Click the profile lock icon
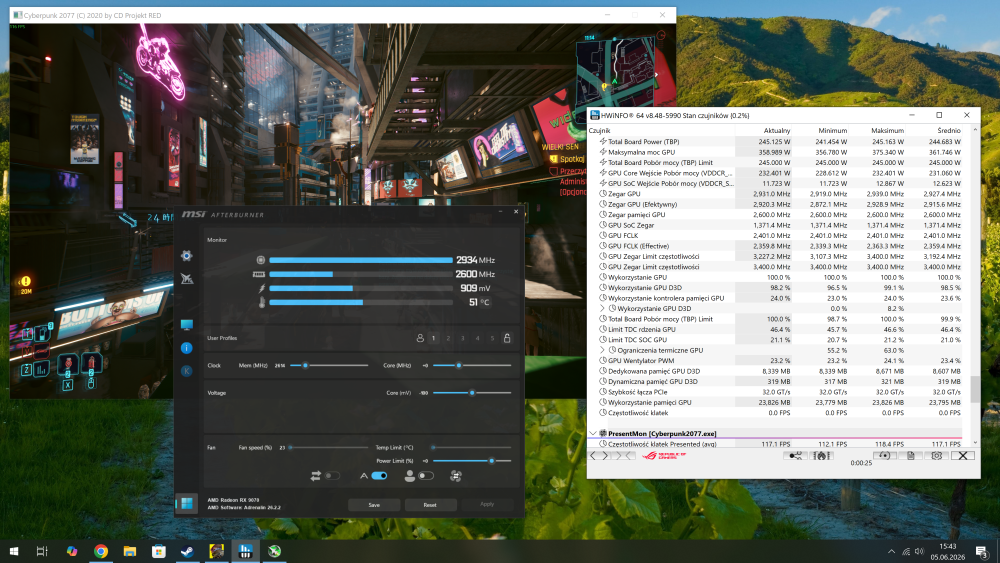Image resolution: width=1000 pixels, height=563 pixels. tap(507, 338)
